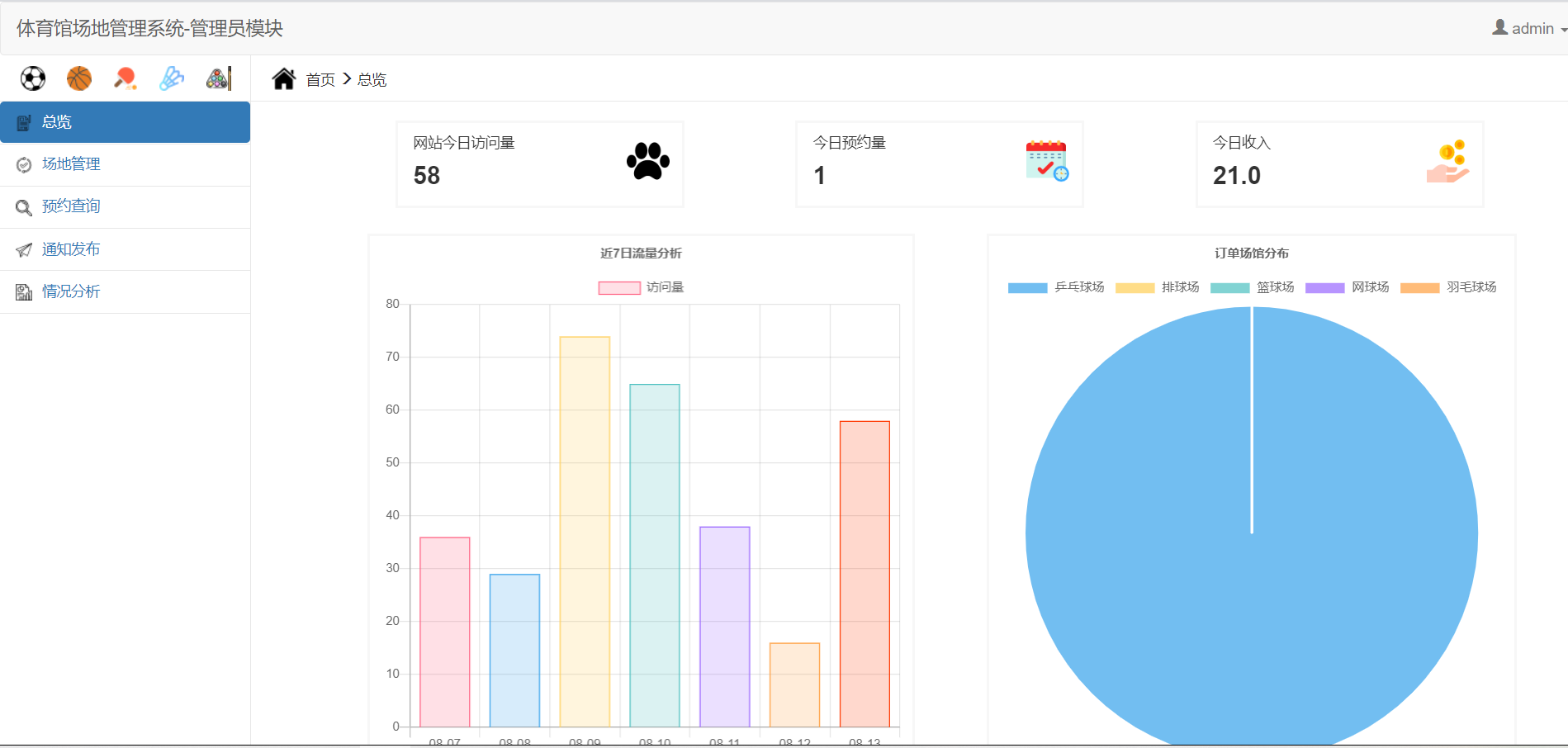Viewport: 1568px width, 748px height.
Task: Click the calendar icon on 今日预约量 card
Action: [x=1047, y=161]
